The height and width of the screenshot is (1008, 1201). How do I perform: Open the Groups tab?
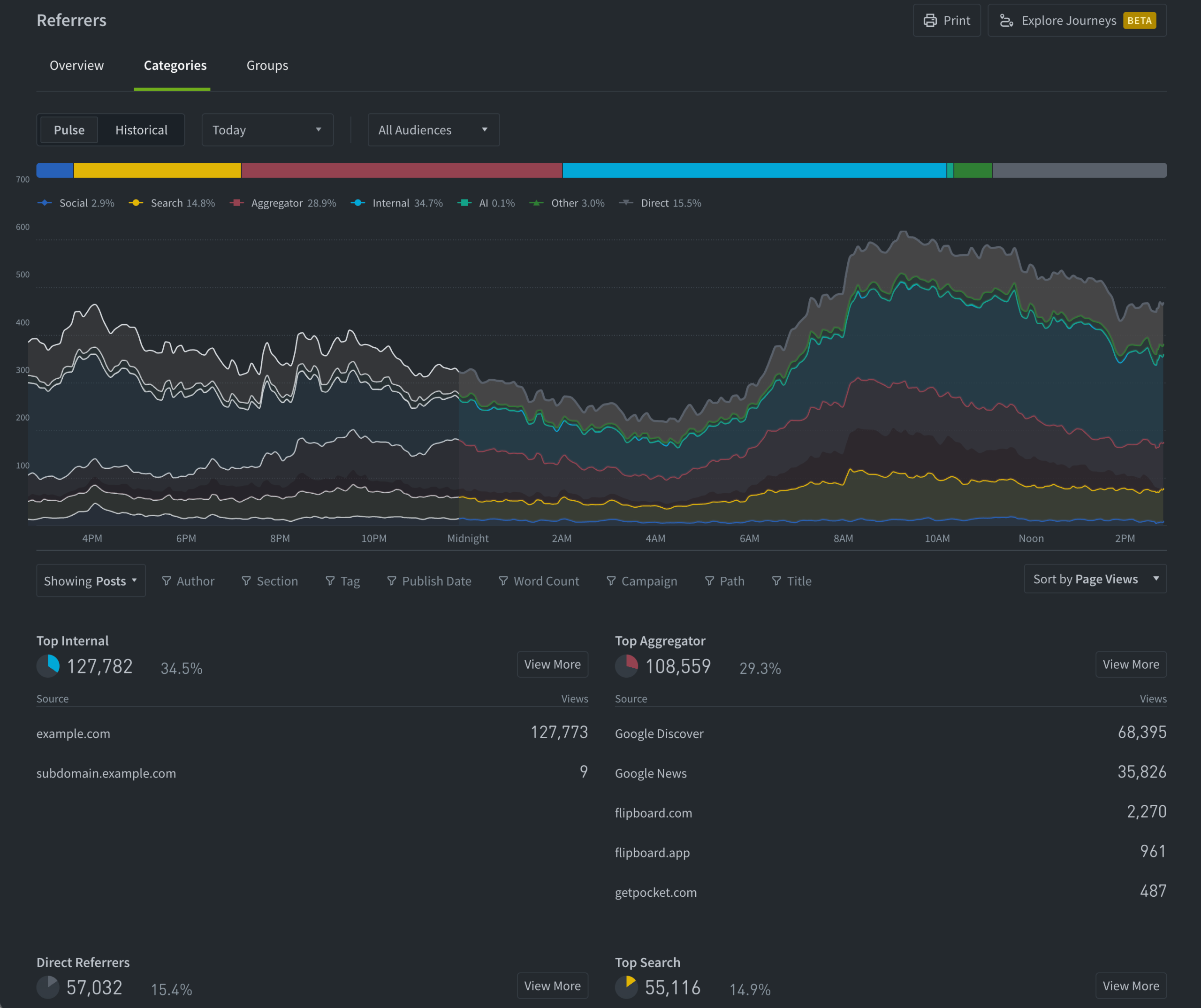(267, 66)
